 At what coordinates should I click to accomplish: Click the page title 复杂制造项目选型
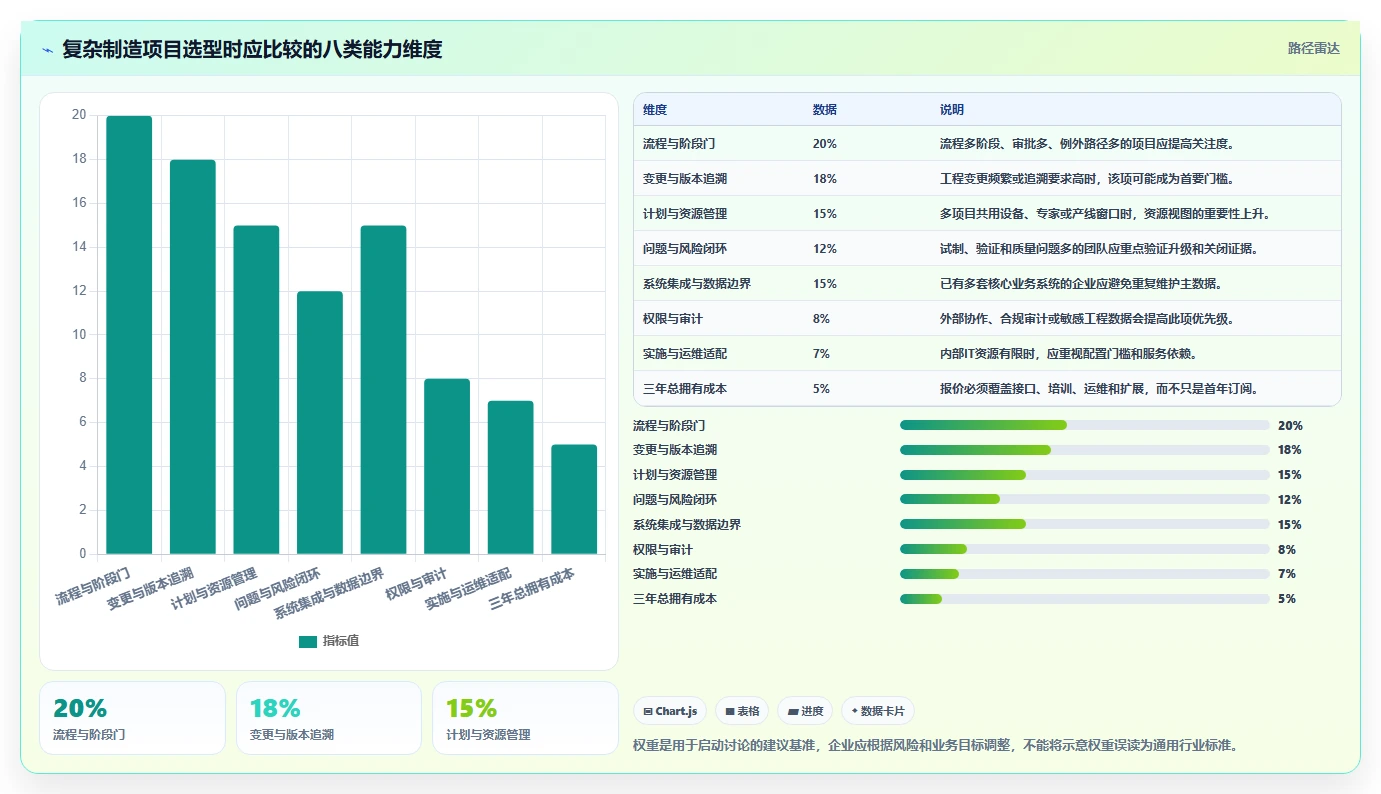pyautogui.click(x=252, y=49)
